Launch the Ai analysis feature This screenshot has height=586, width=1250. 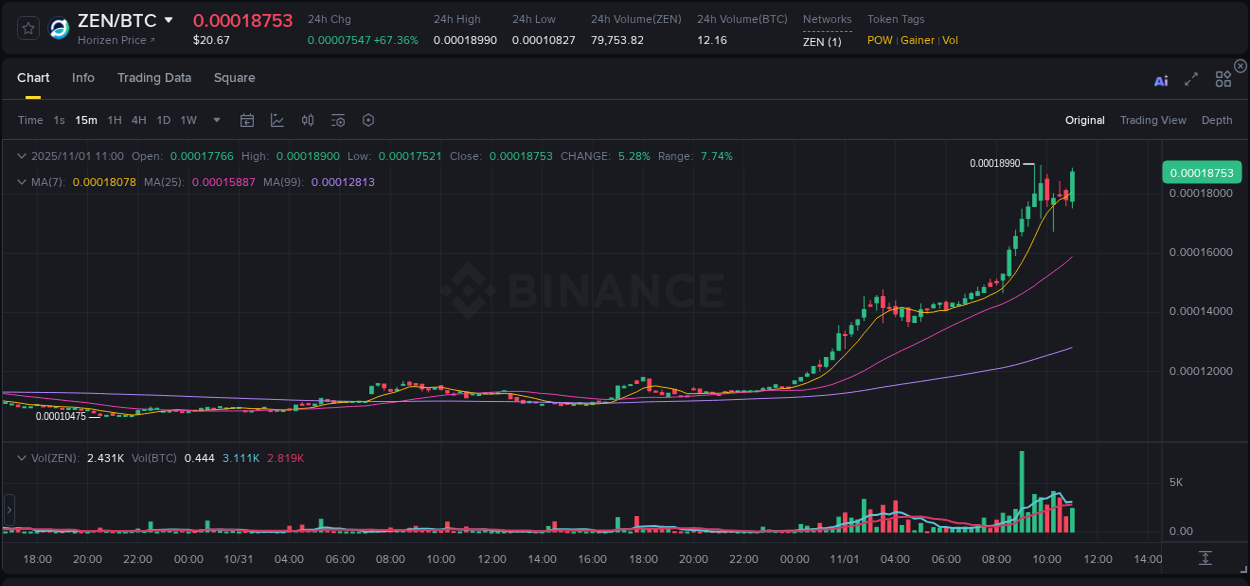tap(1160, 80)
